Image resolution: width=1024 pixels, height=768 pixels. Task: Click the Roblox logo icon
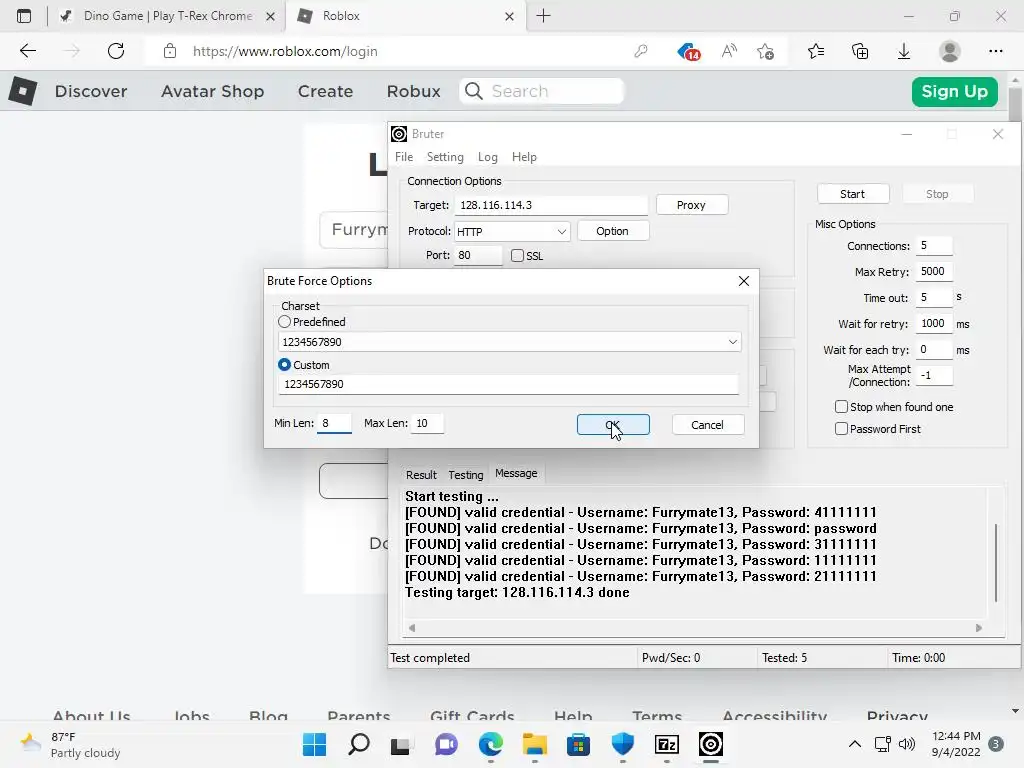click(x=23, y=91)
